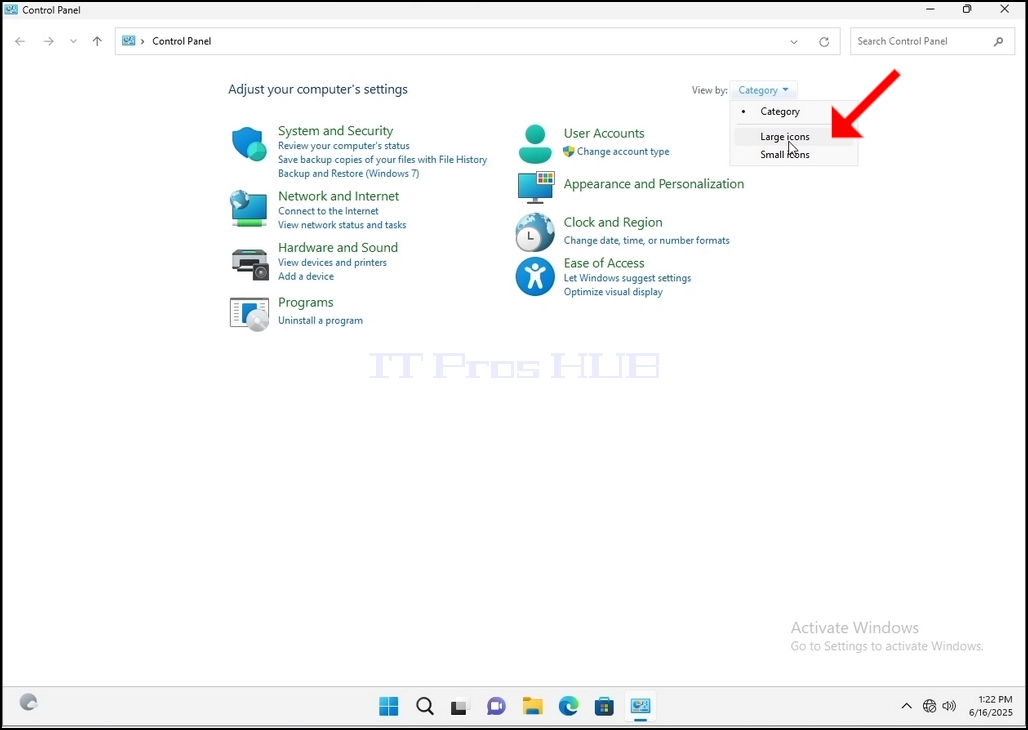
Task: Click Let Windows suggest settings
Action: [x=627, y=278]
